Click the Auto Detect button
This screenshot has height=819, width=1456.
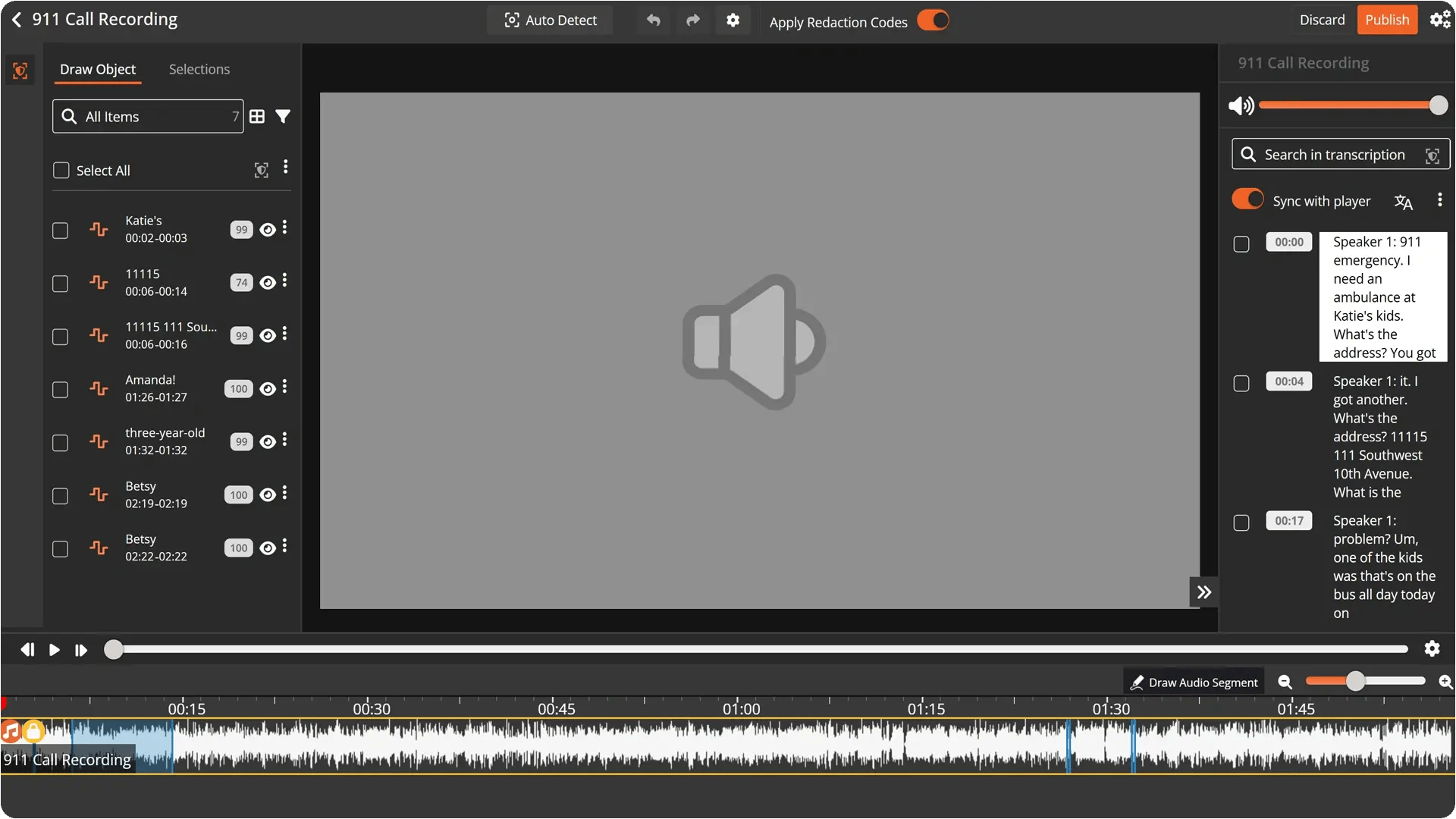pyautogui.click(x=550, y=20)
